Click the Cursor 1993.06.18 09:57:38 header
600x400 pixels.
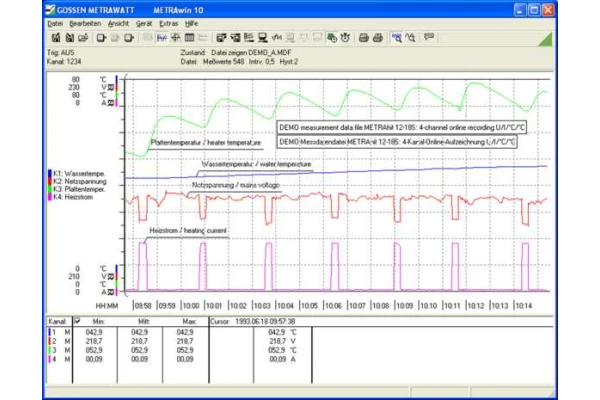[253, 322]
